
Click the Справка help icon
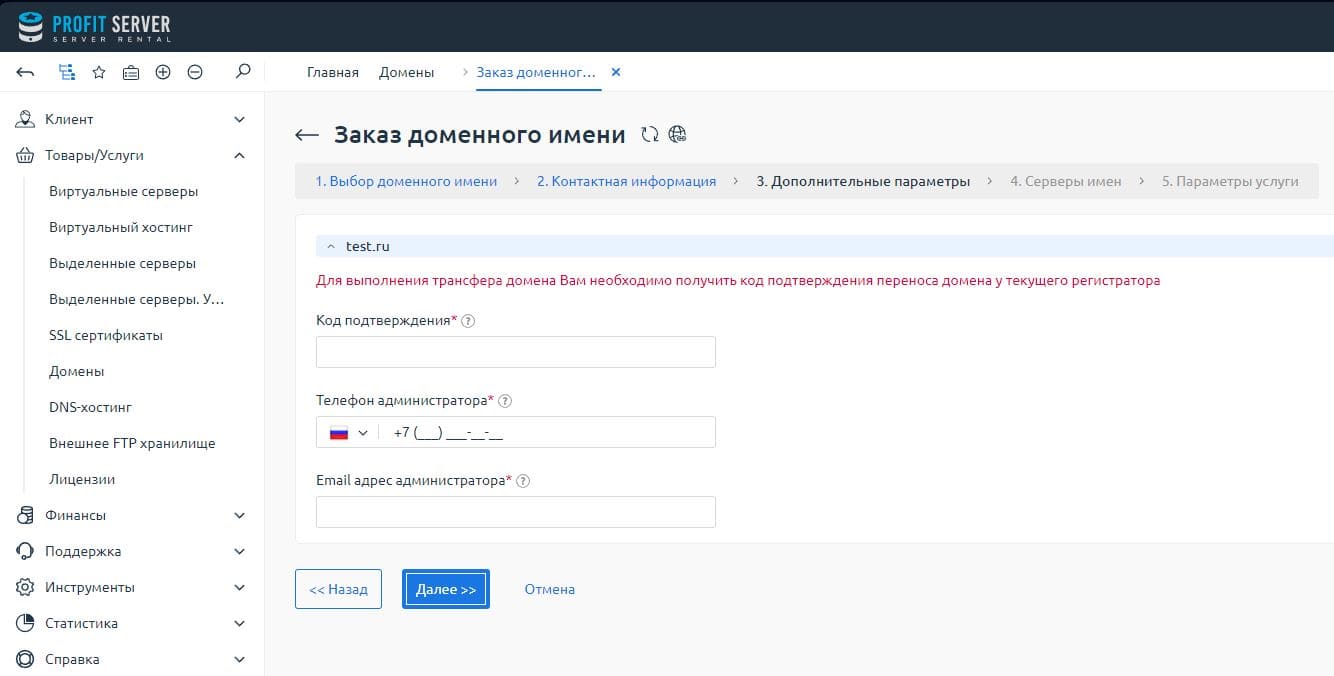click(26, 659)
